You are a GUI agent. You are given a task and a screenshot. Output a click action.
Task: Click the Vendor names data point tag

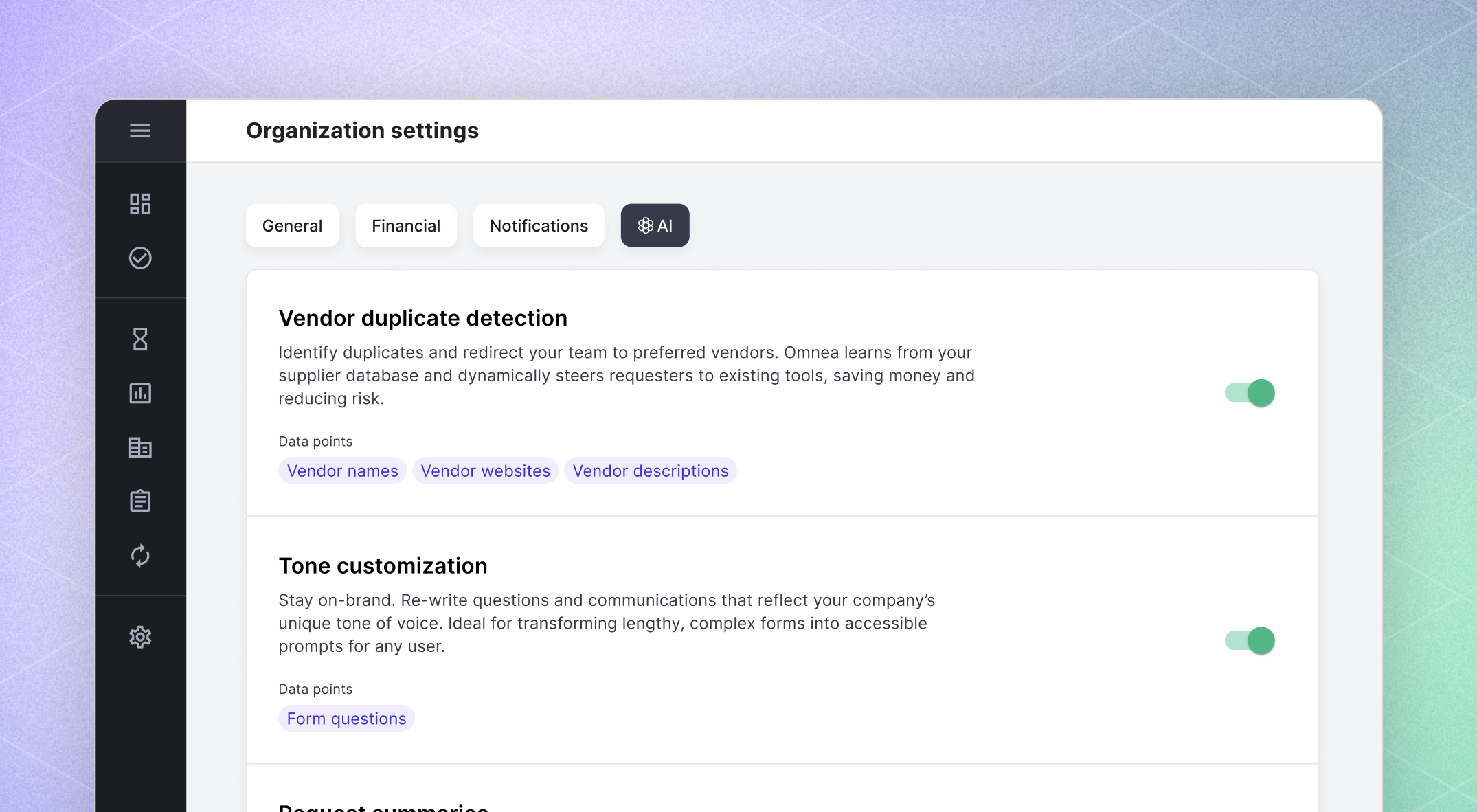[x=342, y=471]
